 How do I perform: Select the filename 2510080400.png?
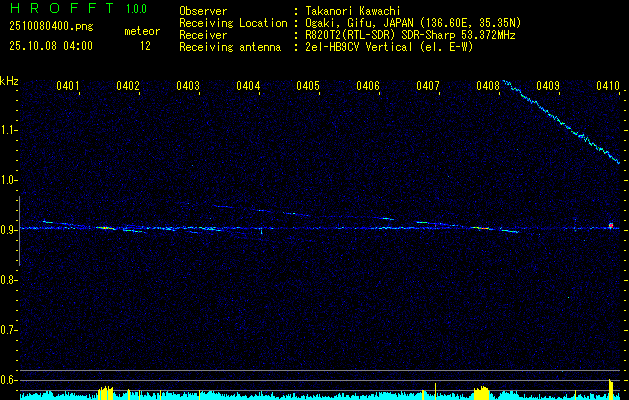tap(51, 26)
